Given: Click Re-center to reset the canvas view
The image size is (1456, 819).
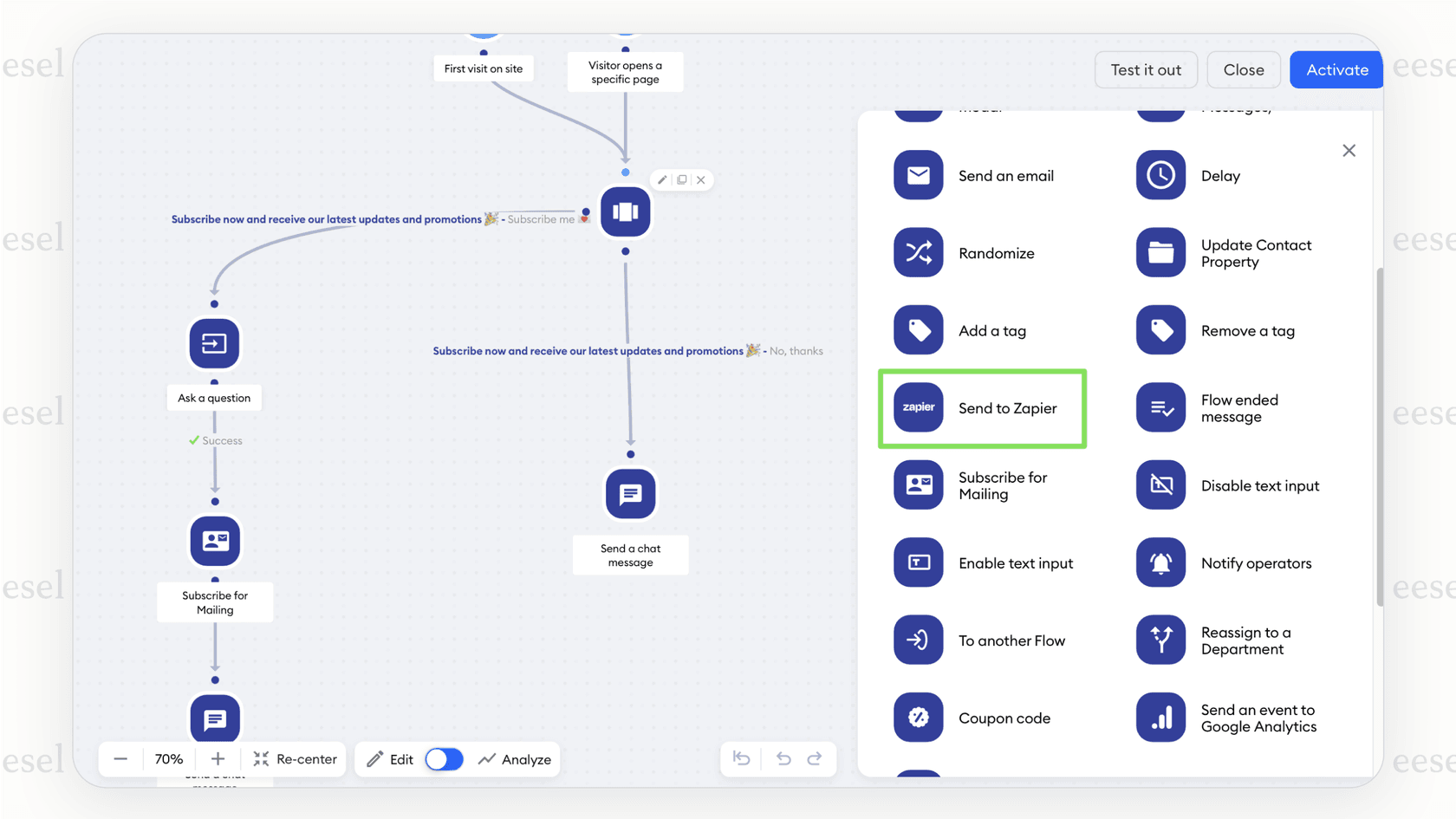Looking at the screenshot, I should [x=294, y=758].
